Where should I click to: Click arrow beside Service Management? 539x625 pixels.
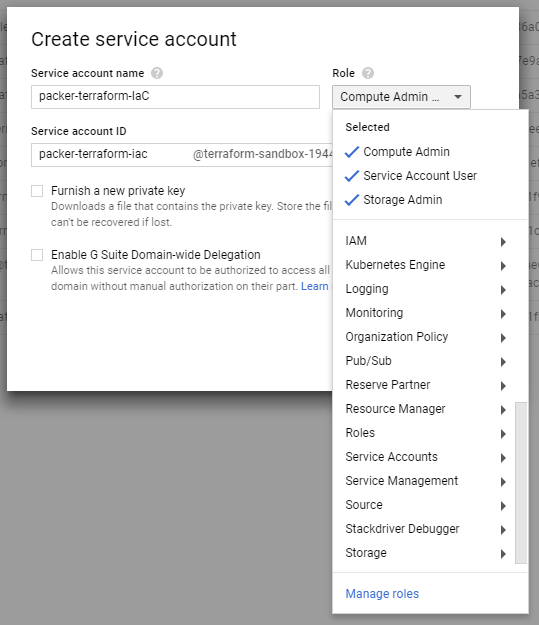pos(503,482)
